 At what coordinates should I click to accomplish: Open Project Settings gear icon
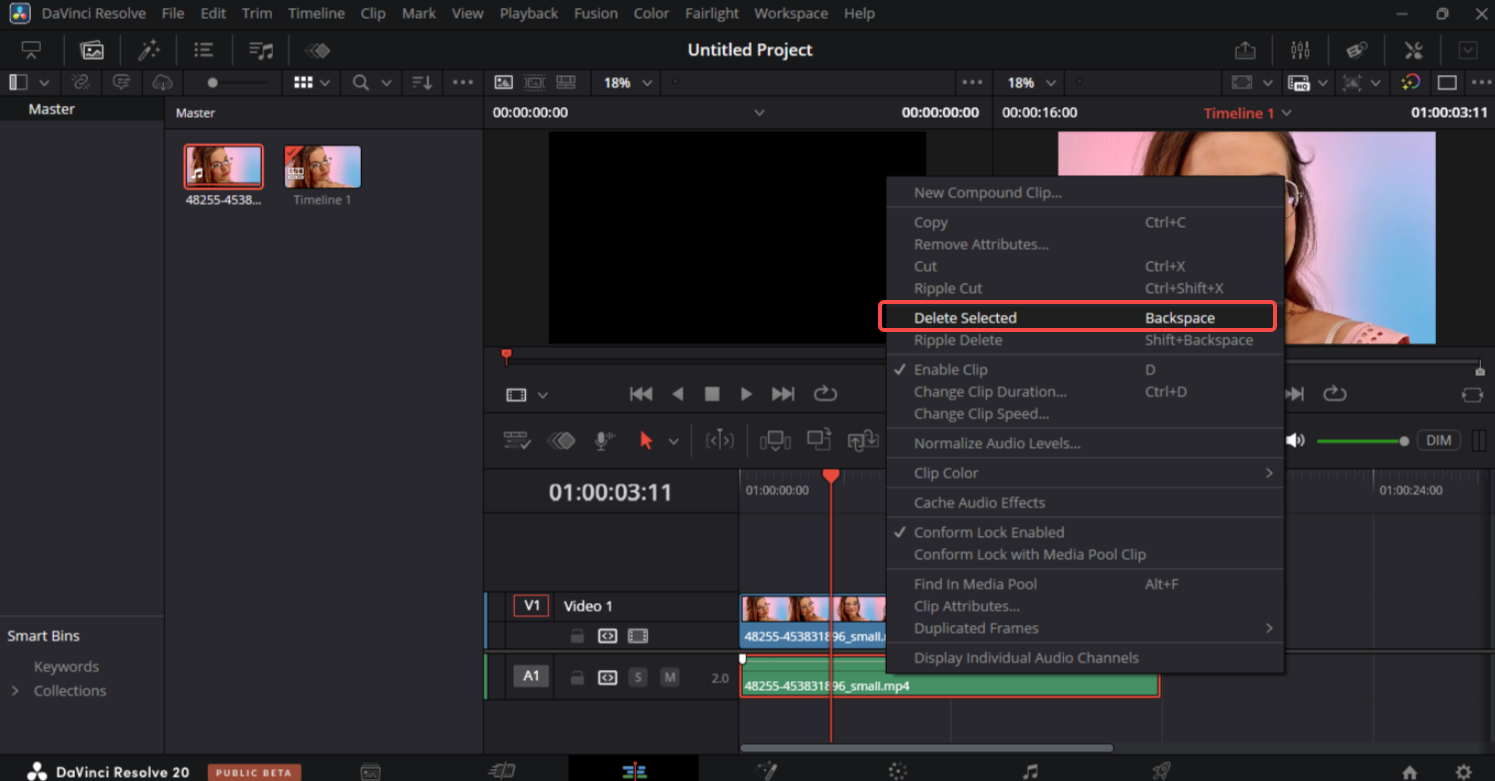(1464, 772)
